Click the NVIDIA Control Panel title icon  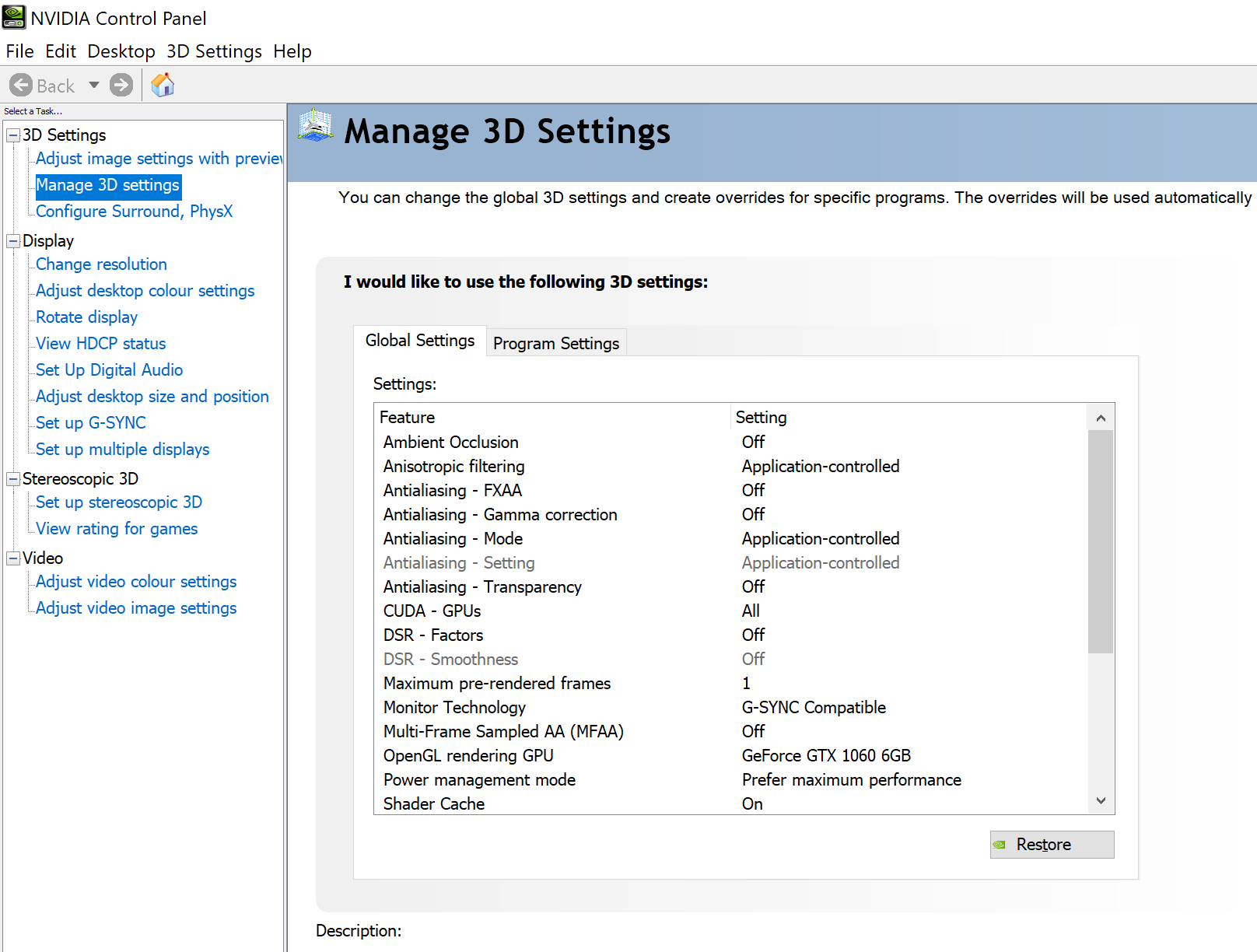[x=14, y=17]
